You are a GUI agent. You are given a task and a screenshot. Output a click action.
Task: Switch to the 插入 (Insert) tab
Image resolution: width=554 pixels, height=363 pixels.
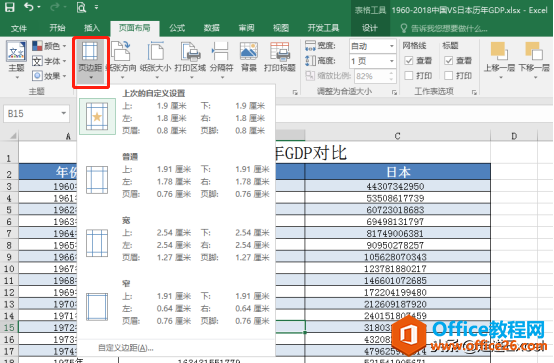92,28
